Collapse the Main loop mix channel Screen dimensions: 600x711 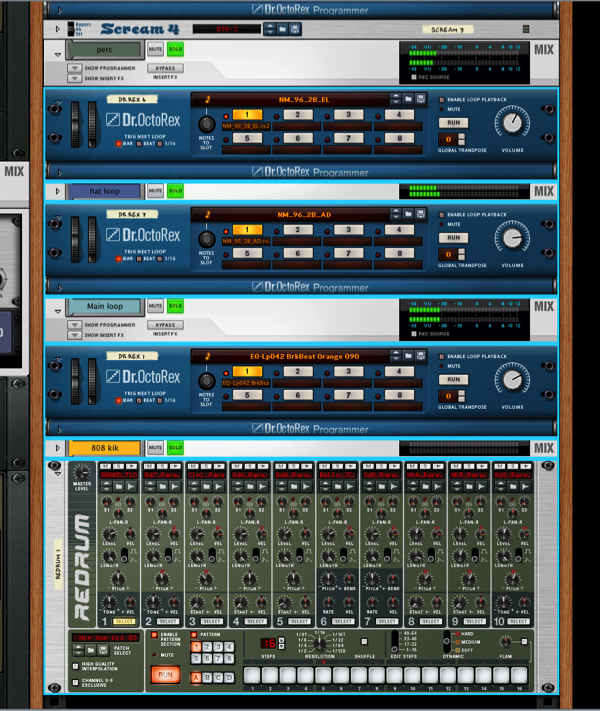pos(58,312)
